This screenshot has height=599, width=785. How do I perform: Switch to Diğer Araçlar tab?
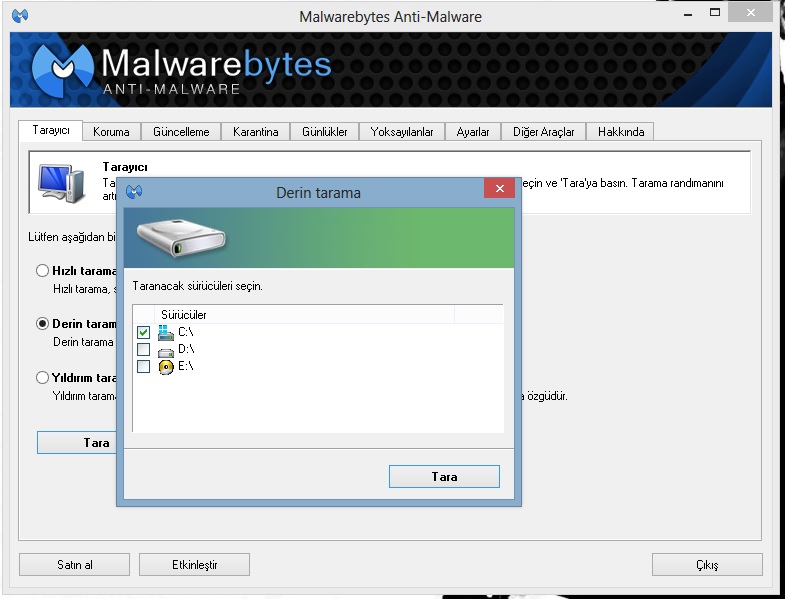(543, 132)
